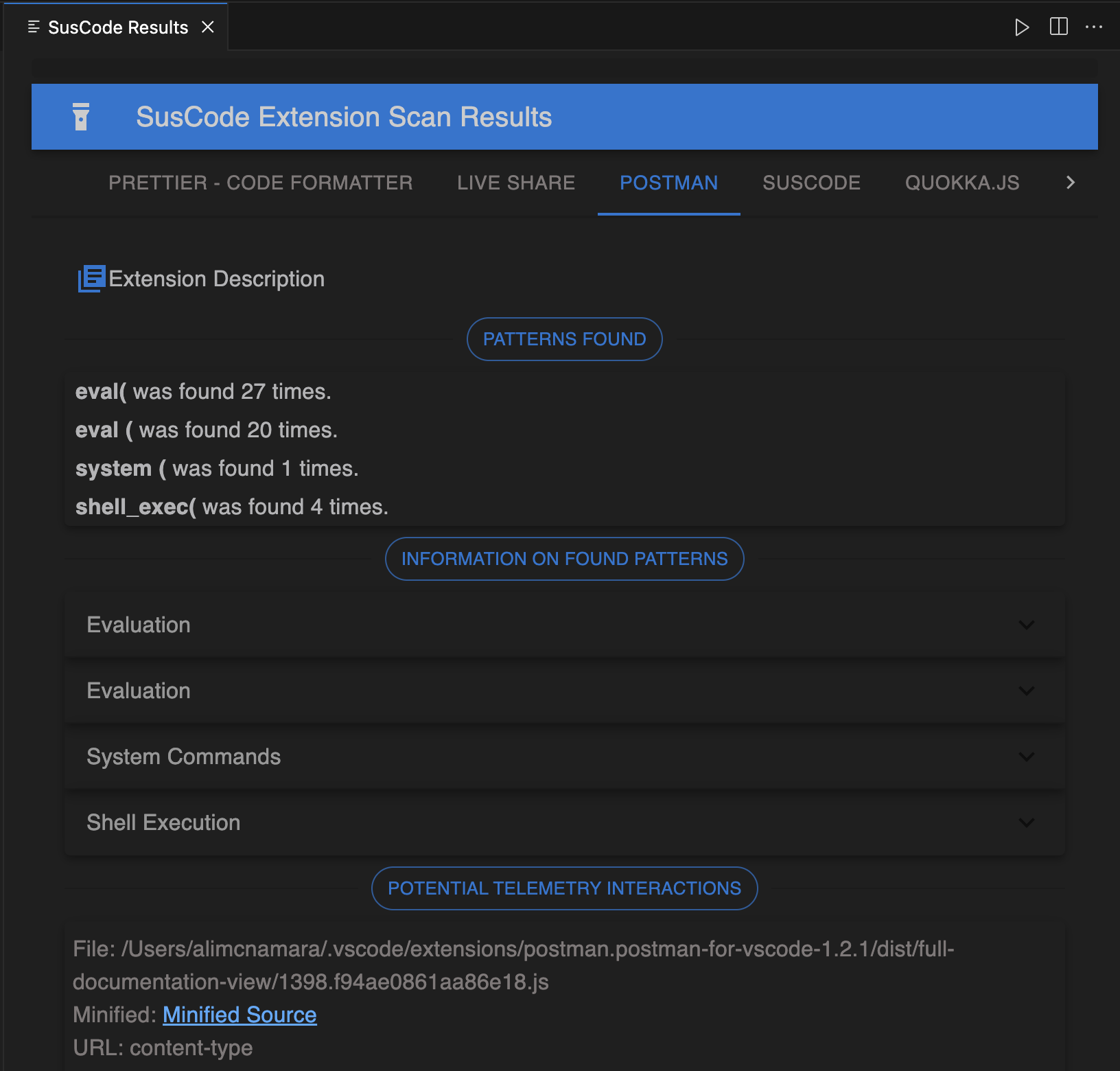Click 'eval( was found 27 times.' line
The image size is (1120, 1071).
[x=203, y=391]
